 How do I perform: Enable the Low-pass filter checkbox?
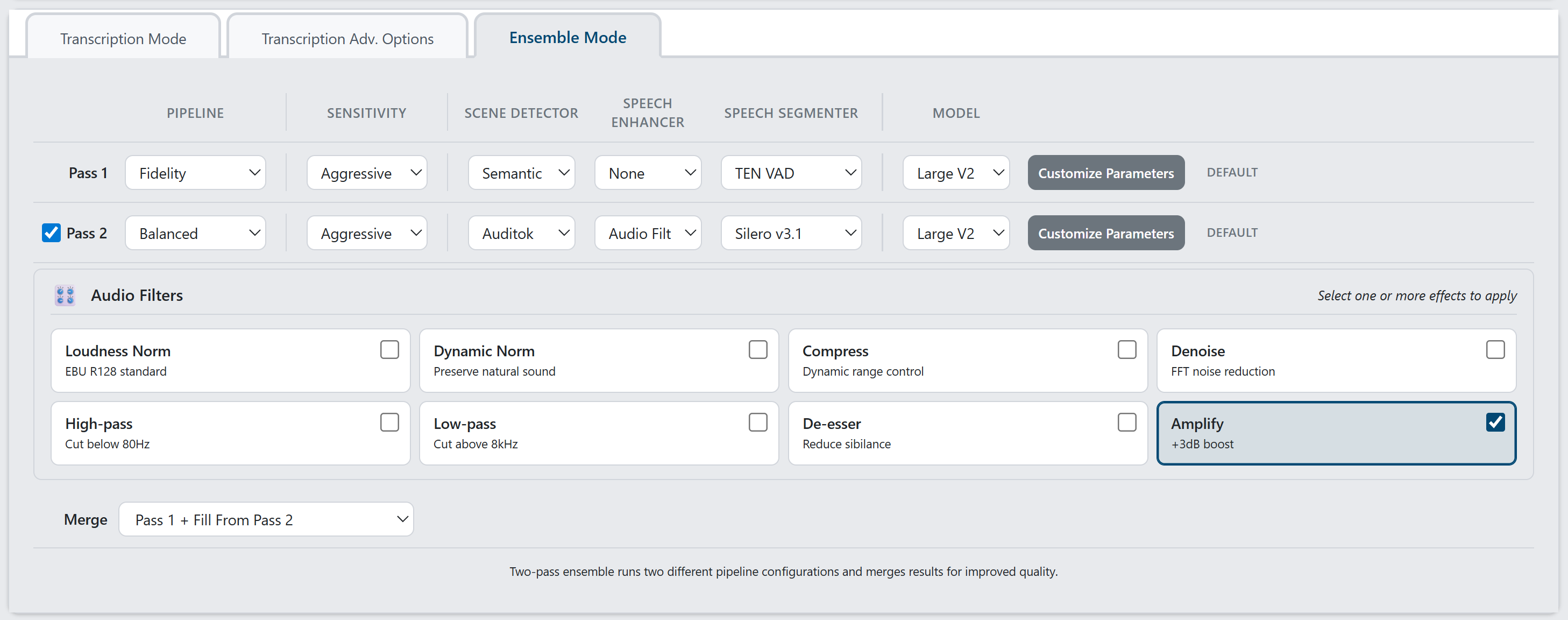click(757, 422)
